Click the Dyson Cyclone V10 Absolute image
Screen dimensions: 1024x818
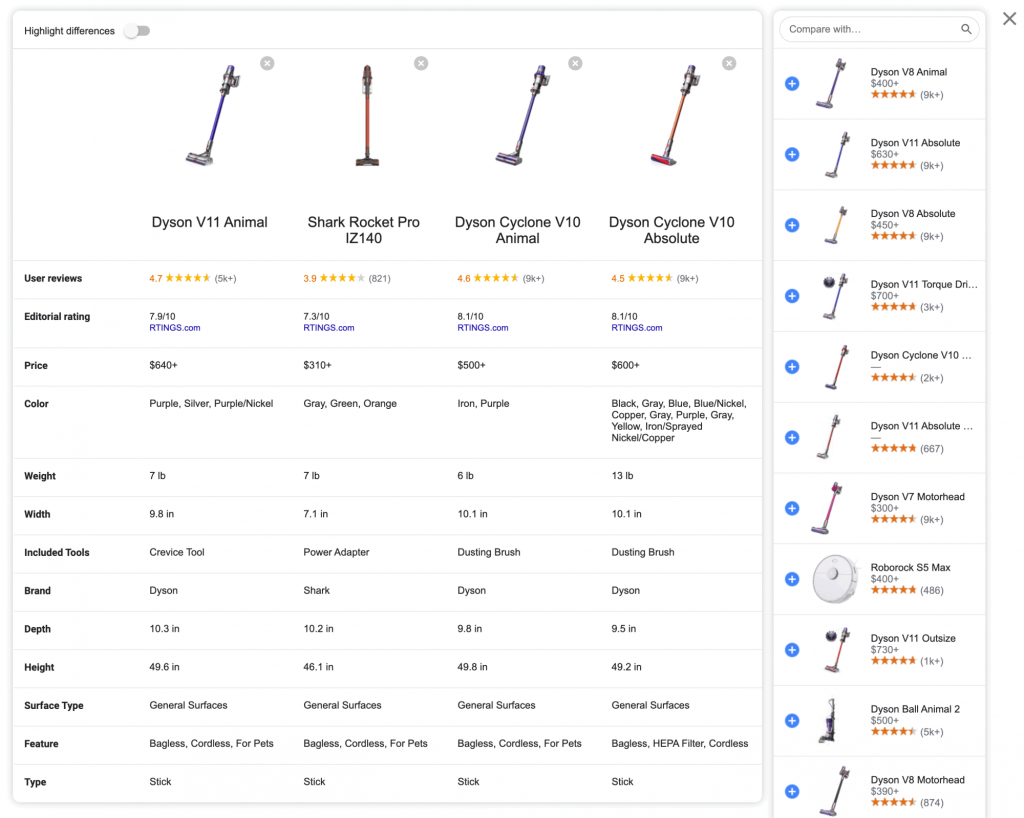[675, 116]
